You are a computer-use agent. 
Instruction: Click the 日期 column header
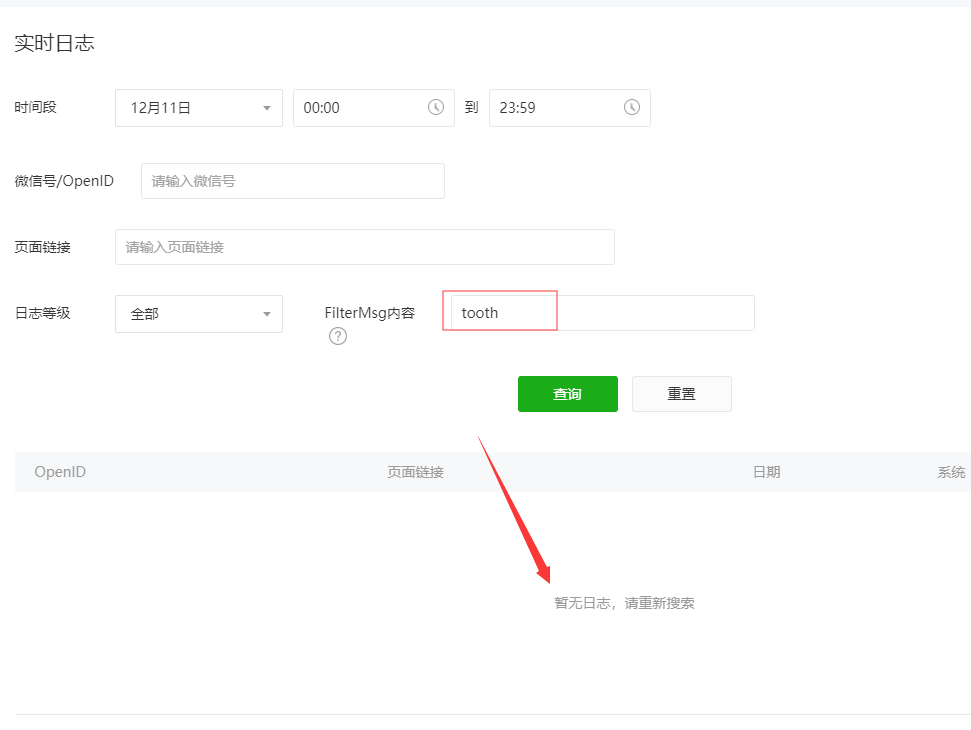coord(767,472)
